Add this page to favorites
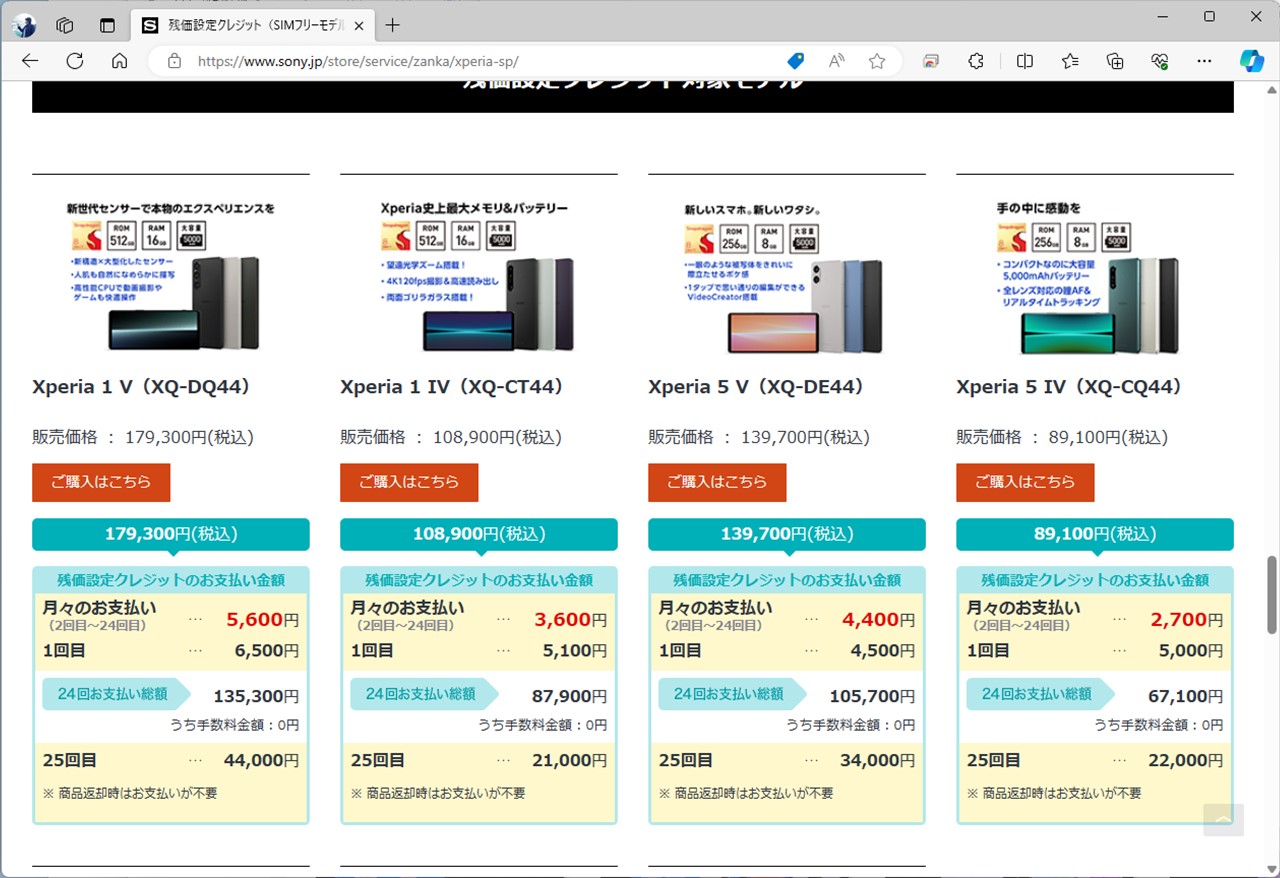 877,61
